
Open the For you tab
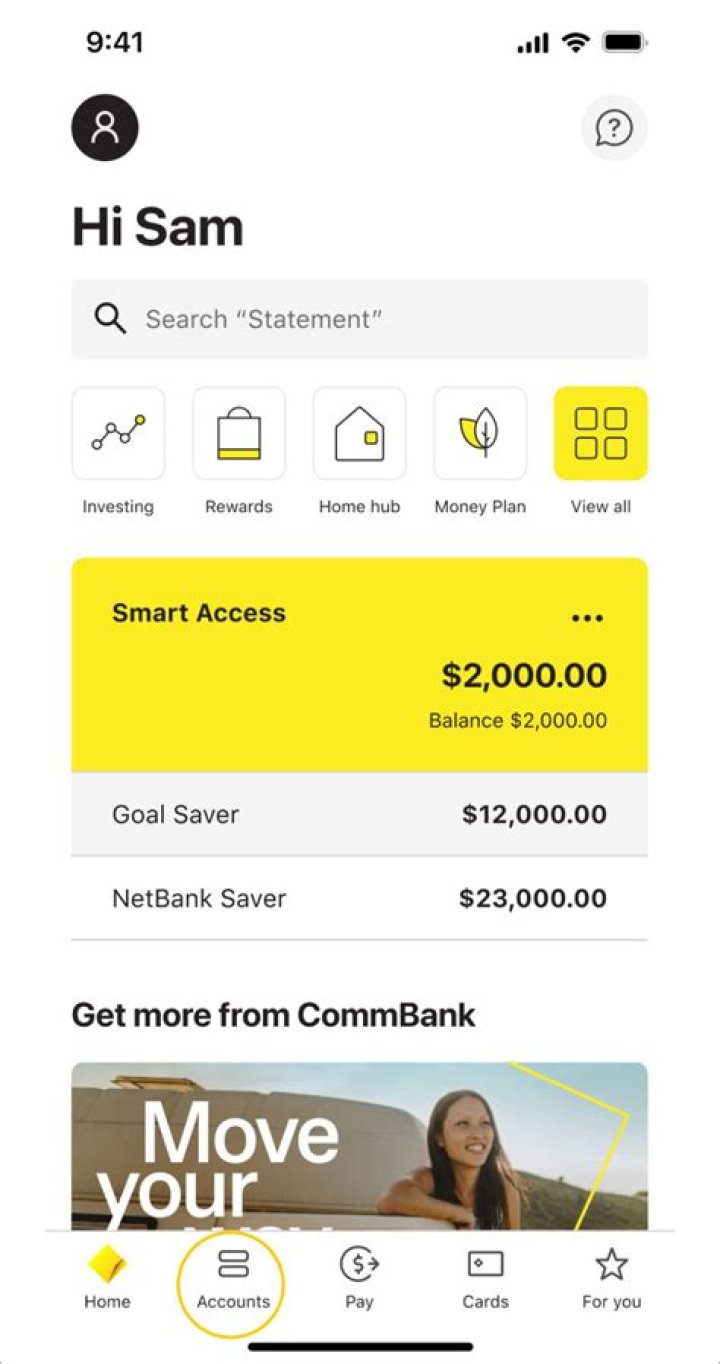611,1279
